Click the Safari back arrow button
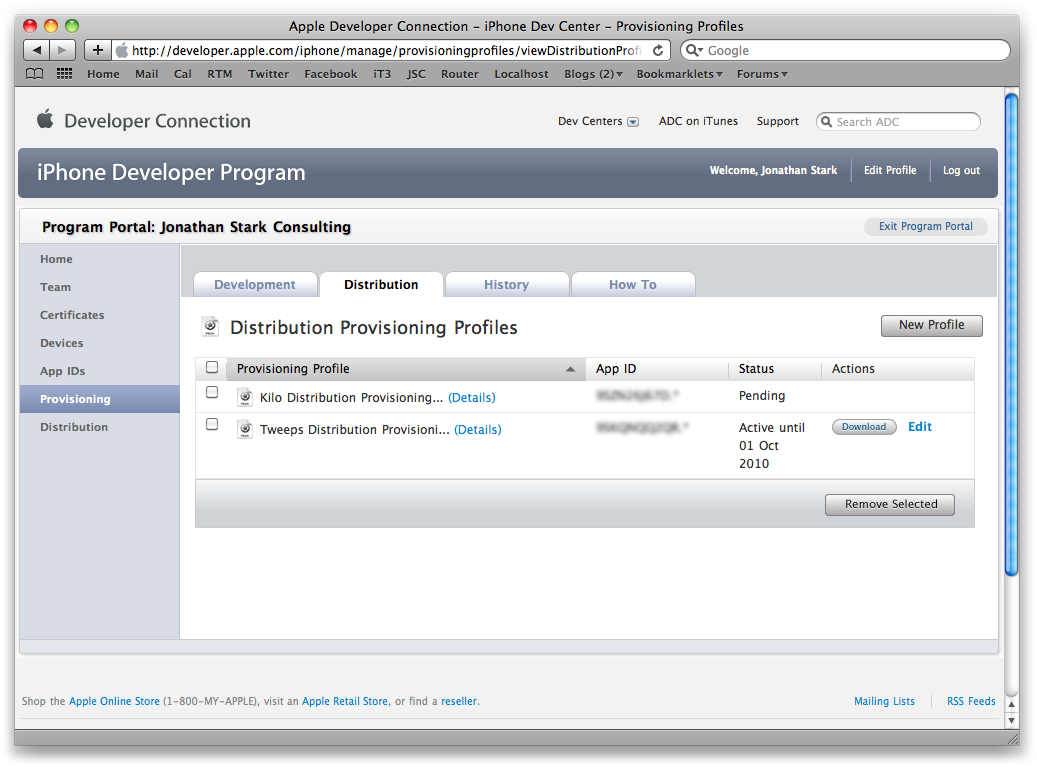The width and height of the screenshot is (1037, 767). [37, 50]
